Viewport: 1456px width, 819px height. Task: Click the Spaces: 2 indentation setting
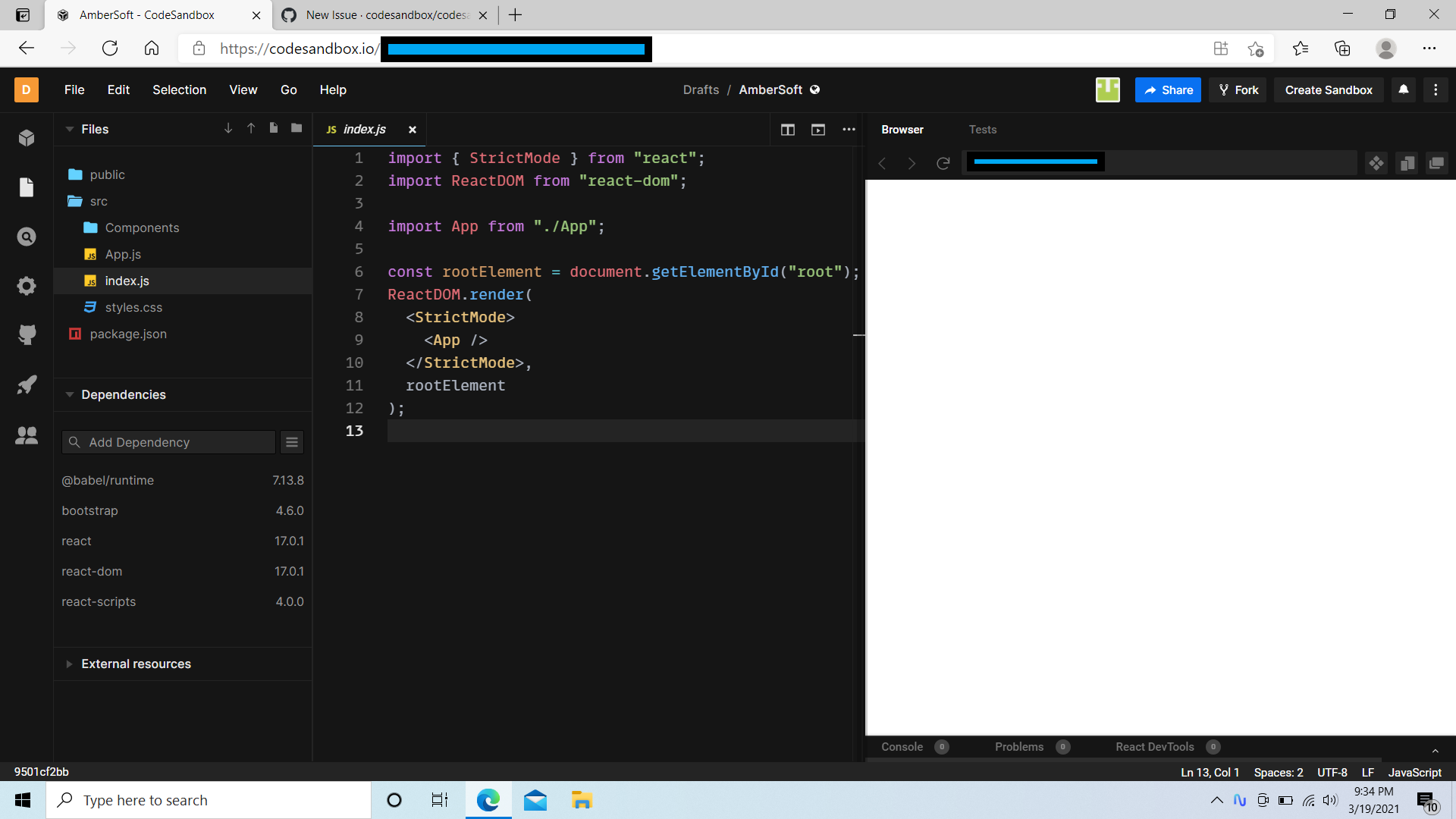(x=1278, y=772)
